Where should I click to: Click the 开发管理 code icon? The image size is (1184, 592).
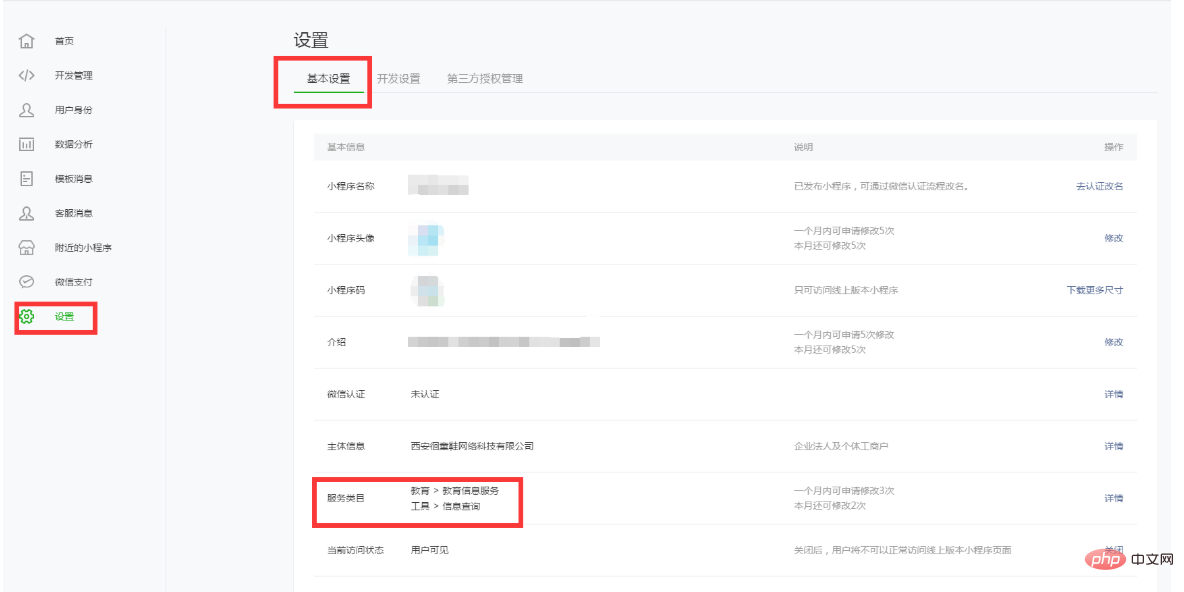[x=26, y=76]
